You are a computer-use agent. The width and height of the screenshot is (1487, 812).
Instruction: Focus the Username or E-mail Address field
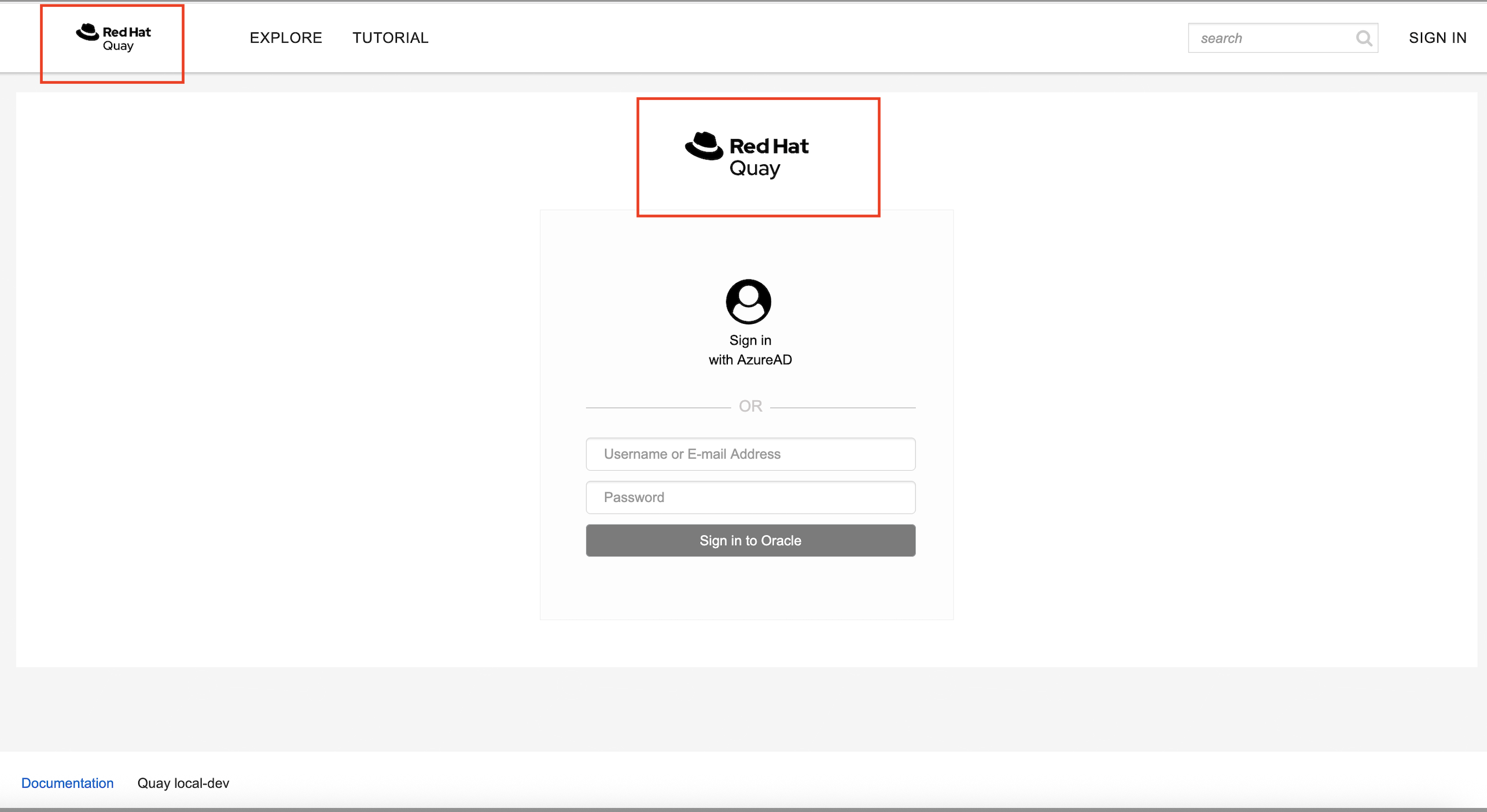click(x=750, y=454)
